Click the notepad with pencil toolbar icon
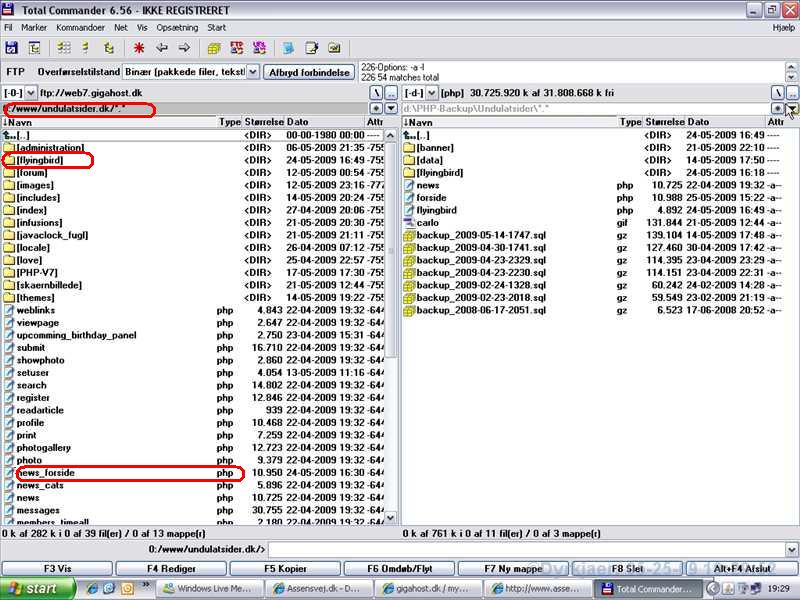Image resolution: width=800 pixels, height=600 pixels. (311, 48)
